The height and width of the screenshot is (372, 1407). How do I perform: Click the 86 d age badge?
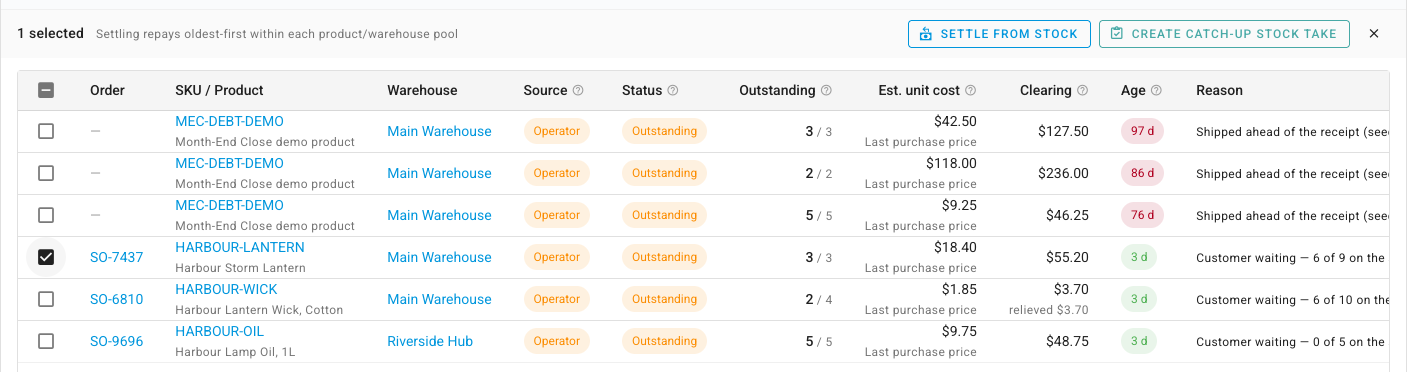pyautogui.click(x=1142, y=173)
